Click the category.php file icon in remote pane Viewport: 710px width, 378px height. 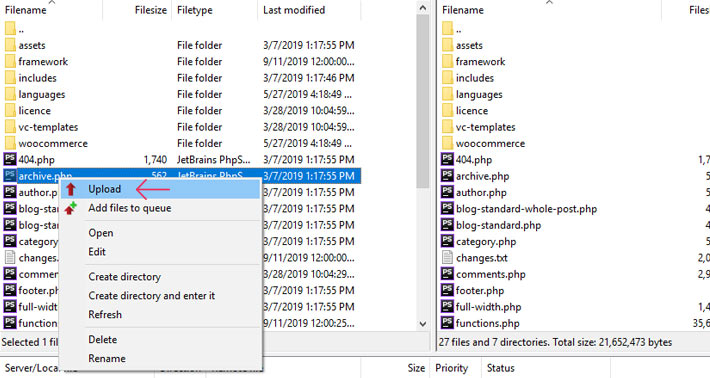(x=447, y=241)
